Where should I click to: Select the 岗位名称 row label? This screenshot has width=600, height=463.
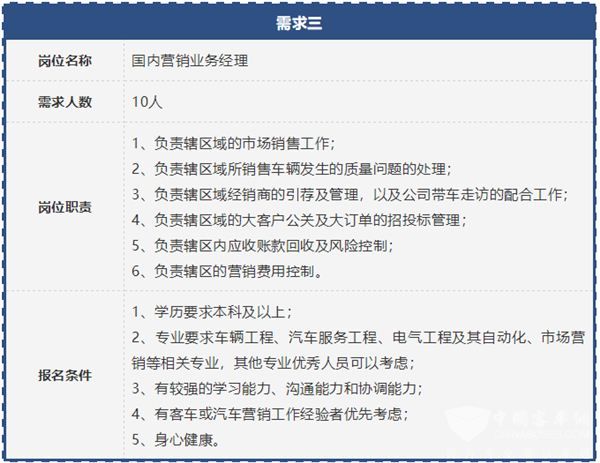[64, 60]
